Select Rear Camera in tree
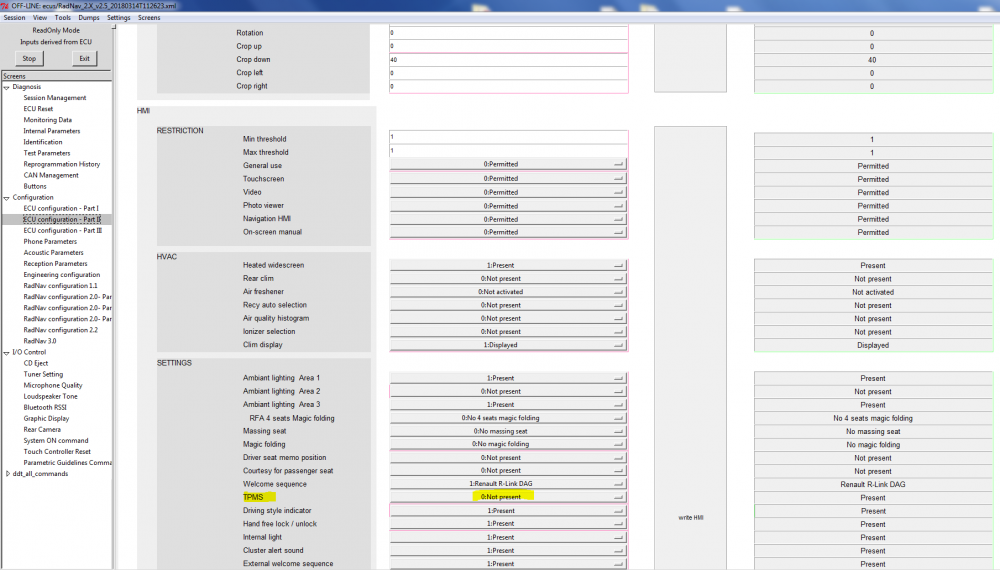Image resolution: width=1000 pixels, height=570 pixels. 42,430
